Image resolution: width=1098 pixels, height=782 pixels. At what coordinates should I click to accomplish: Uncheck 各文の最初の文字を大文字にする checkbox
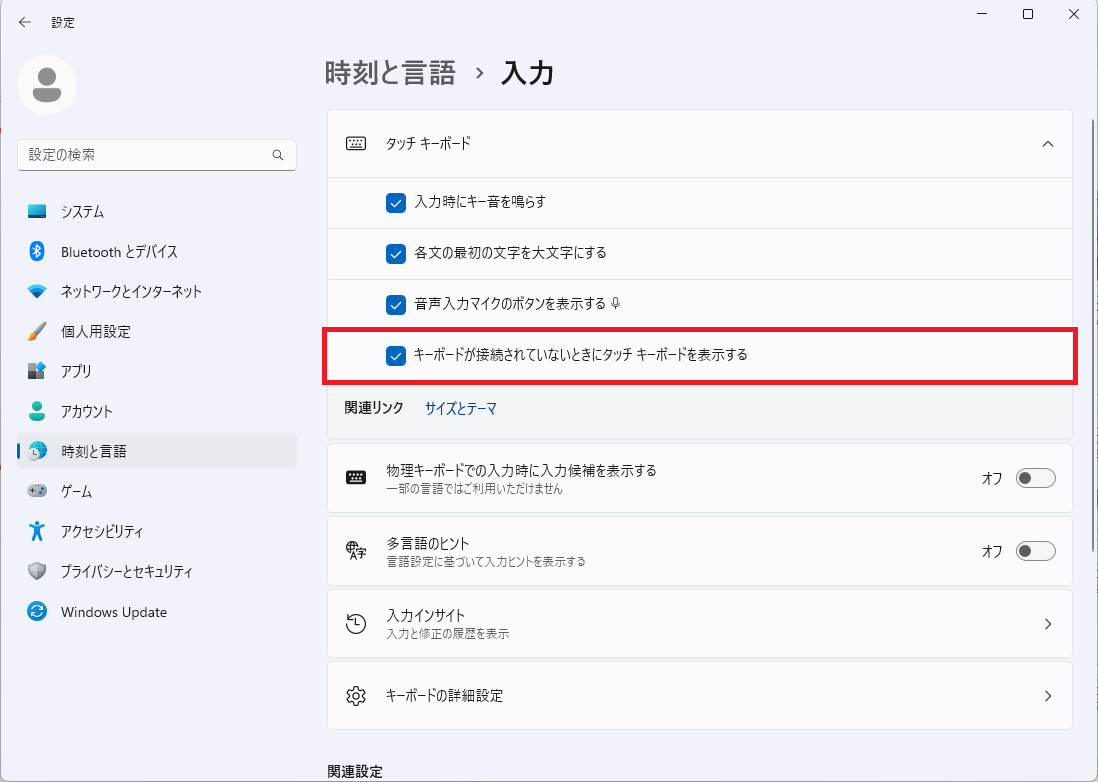point(396,253)
